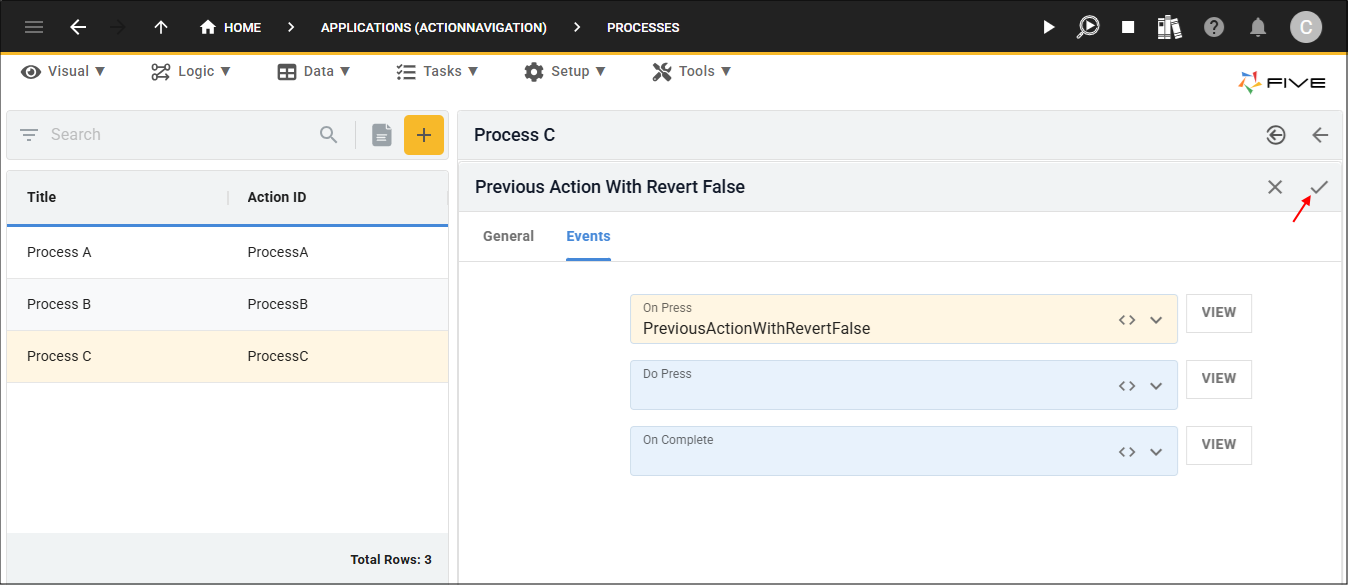Cancel editing with the X icon
1348x585 pixels.
tap(1275, 187)
